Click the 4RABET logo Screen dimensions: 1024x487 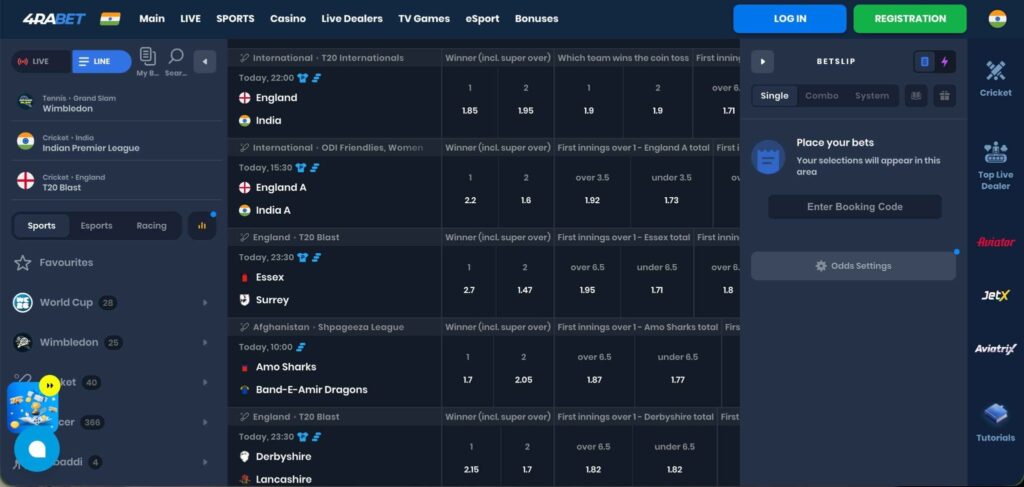[54, 19]
